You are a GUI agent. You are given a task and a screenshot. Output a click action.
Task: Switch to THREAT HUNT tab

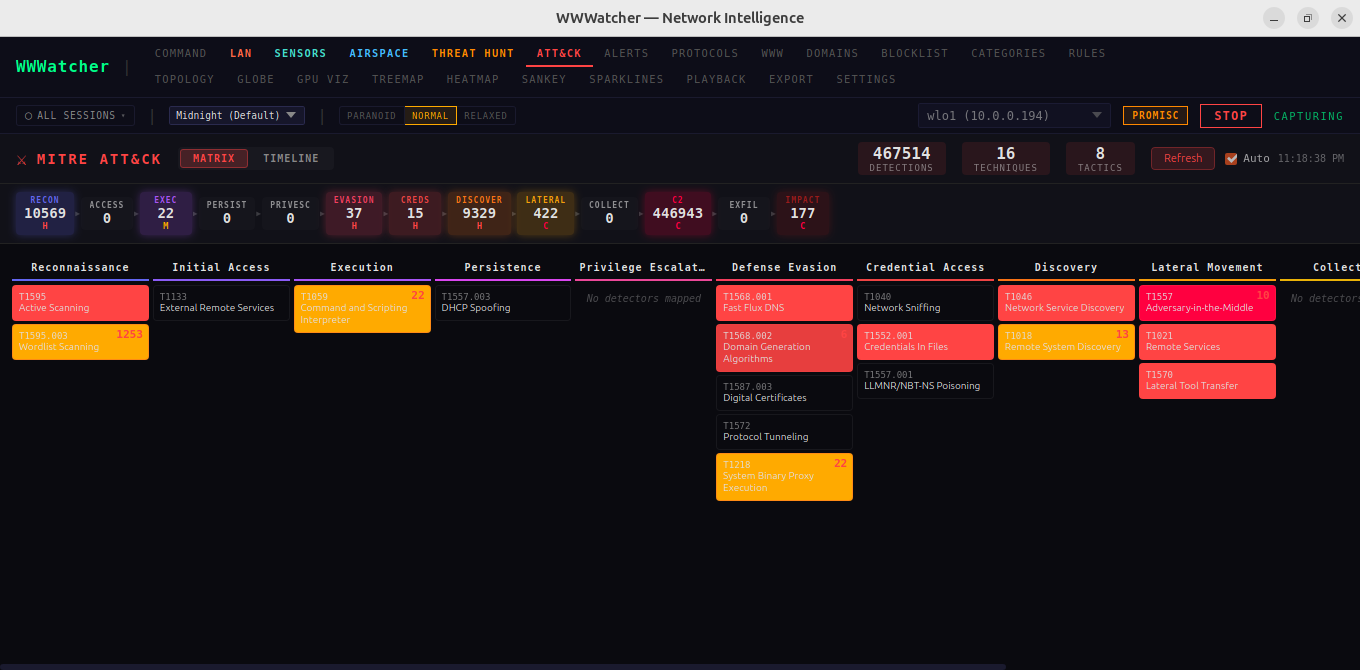(x=473, y=53)
